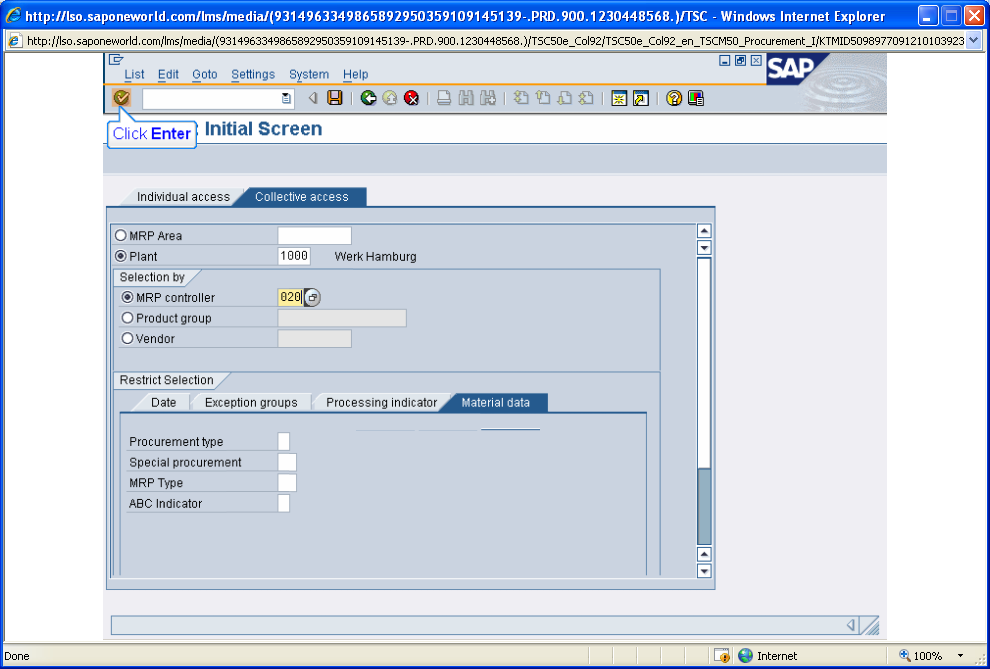Click the browser address URL field
The height and width of the screenshot is (669, 990).
496,41
